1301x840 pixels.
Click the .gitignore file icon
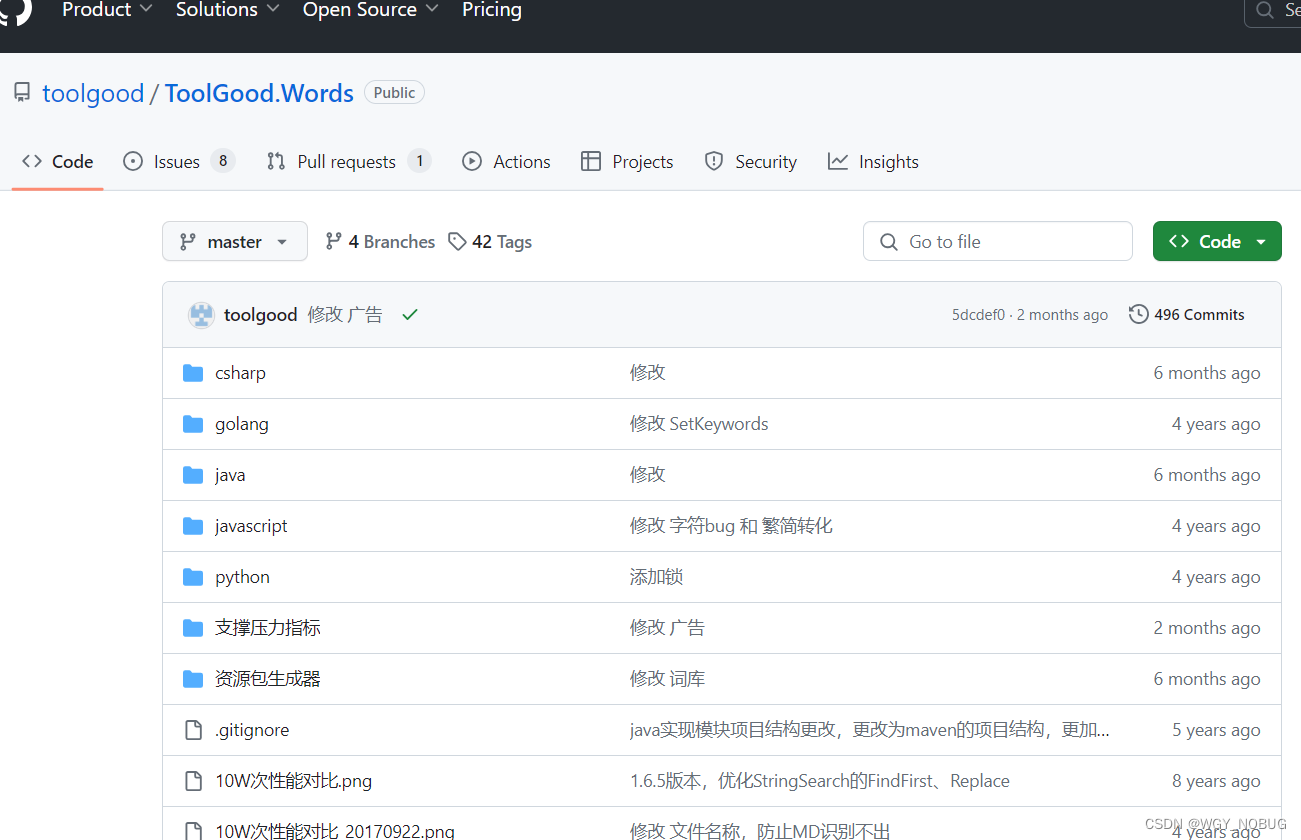(x=193, y=730)
